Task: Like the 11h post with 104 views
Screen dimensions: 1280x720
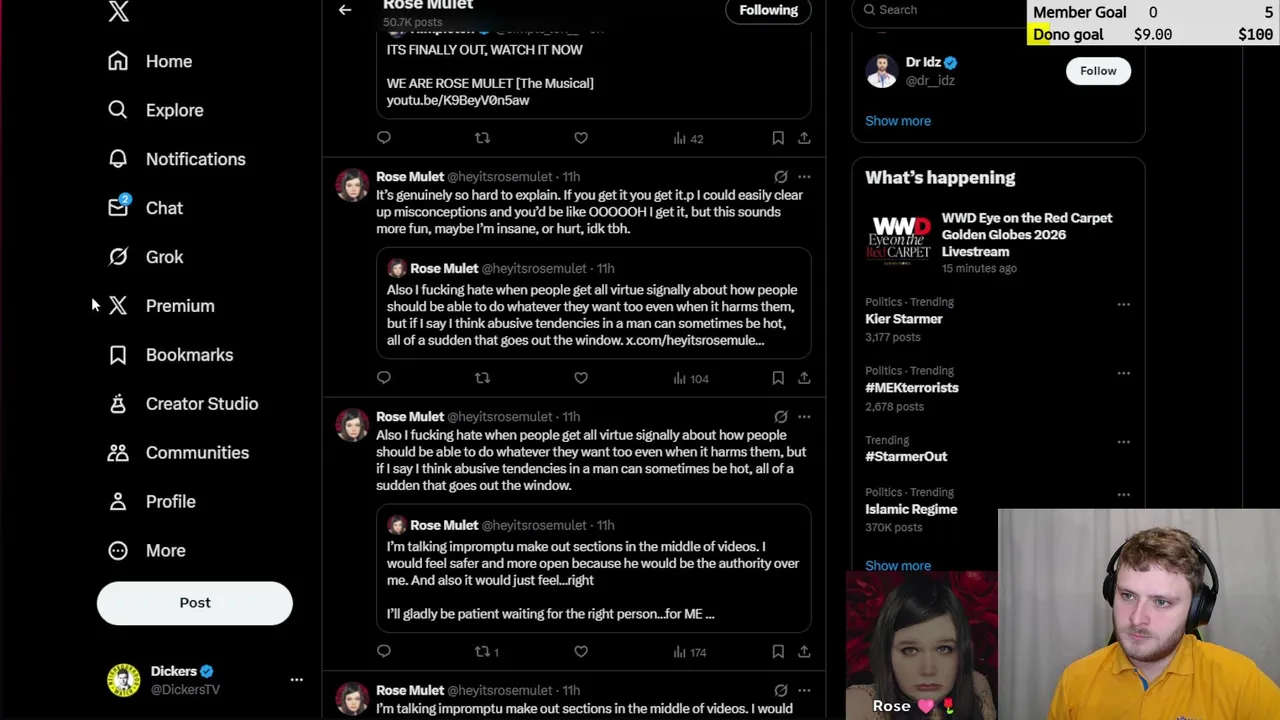Action: (581, 378)
